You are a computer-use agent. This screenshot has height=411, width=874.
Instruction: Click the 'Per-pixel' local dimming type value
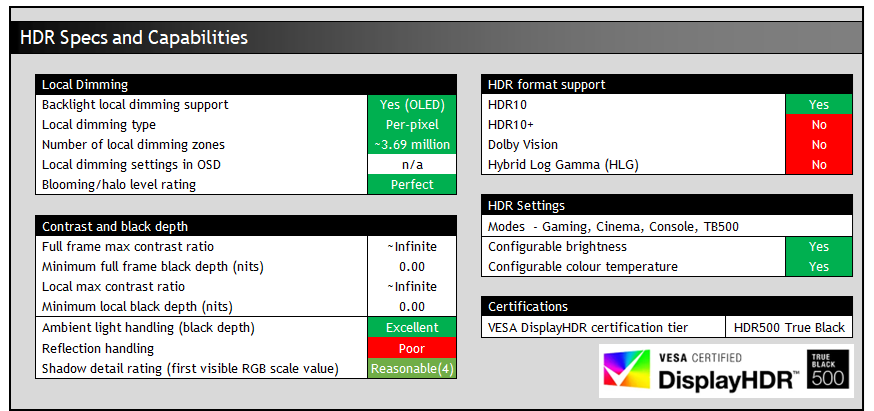tap(412, 125)
